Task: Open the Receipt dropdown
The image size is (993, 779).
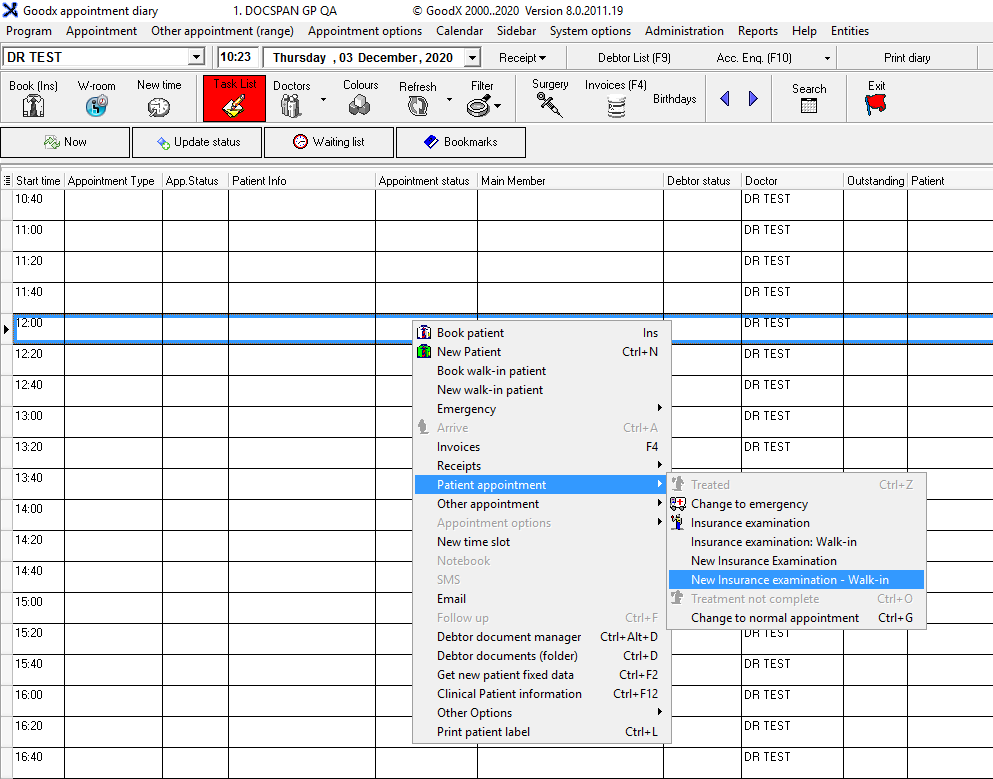Action: (522, 58)
